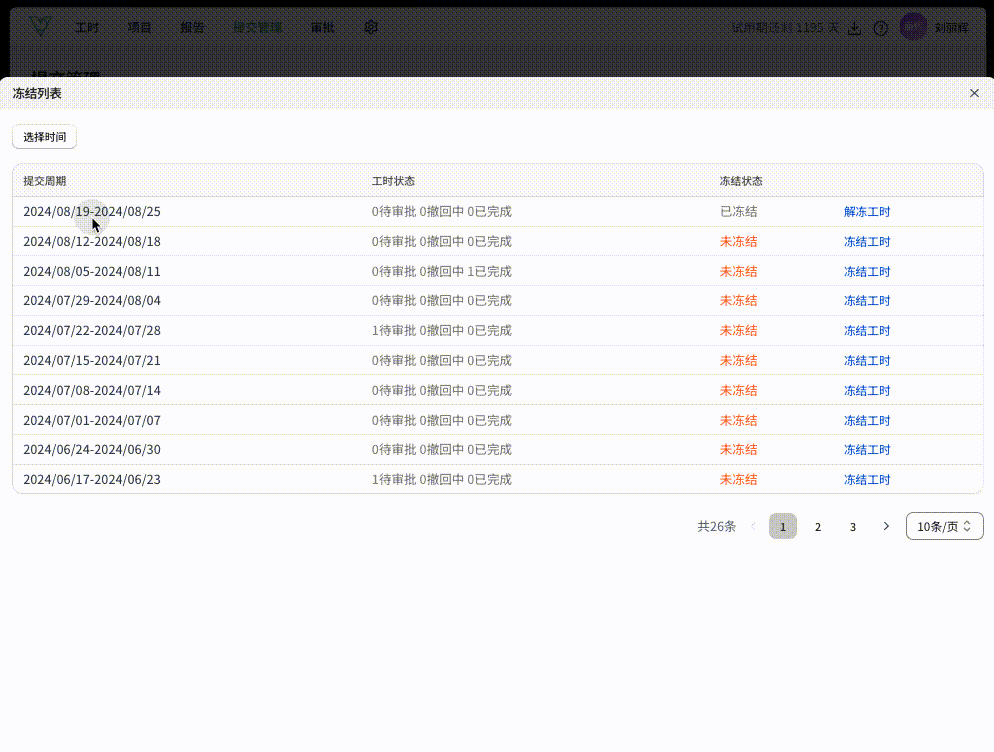Click the download icon in top bar
This screenshot has width=994, height=752.
pyautogui.click(x=854, y=28)
